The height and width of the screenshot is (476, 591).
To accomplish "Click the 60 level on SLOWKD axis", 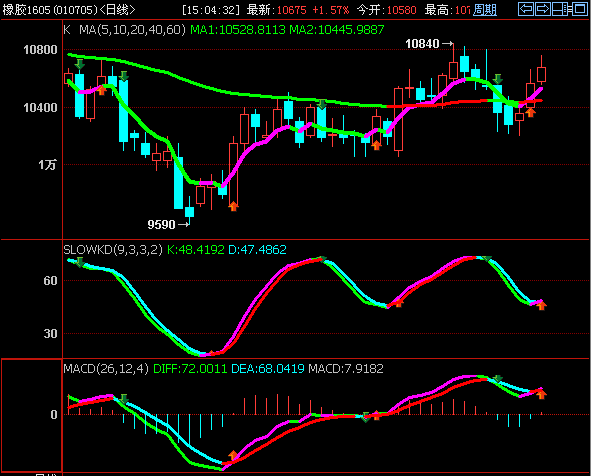I will (50, 281).
